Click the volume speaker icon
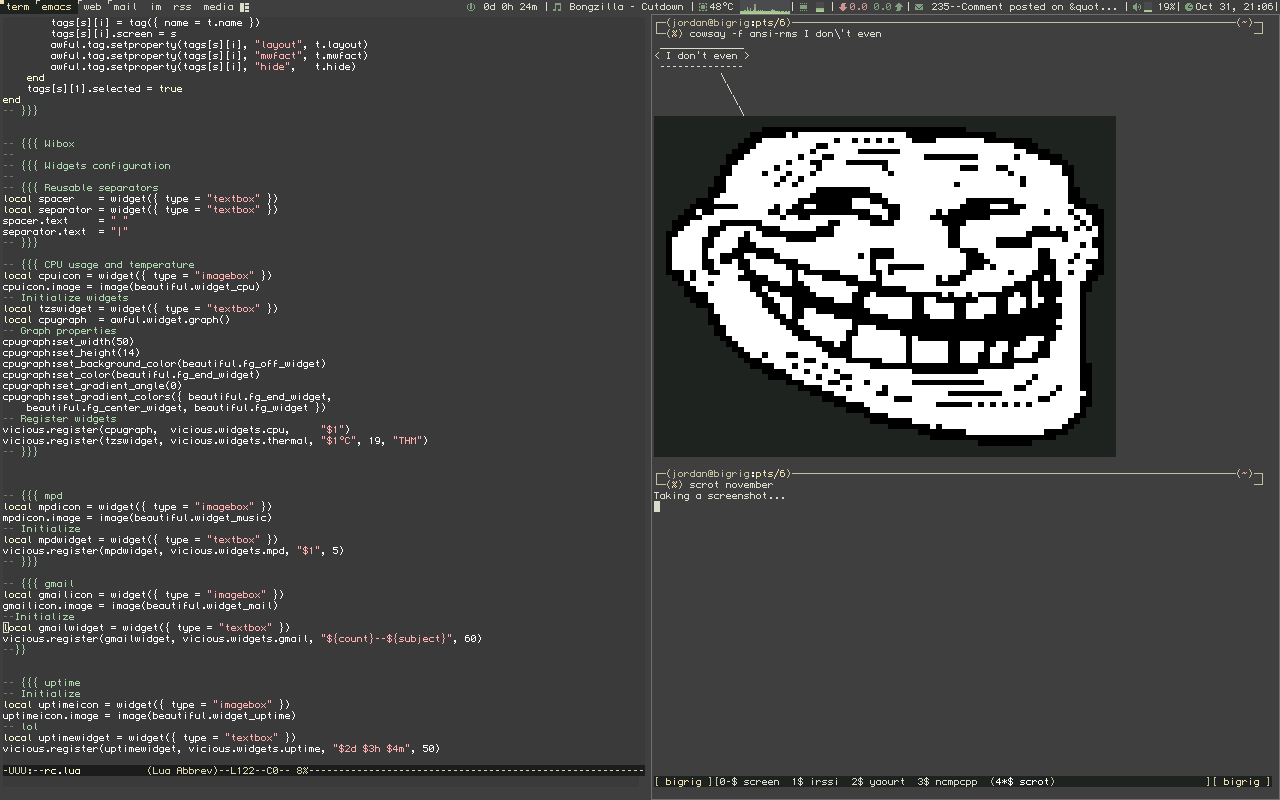Viewport: 1280px width, 800px height. [1136, 7]
